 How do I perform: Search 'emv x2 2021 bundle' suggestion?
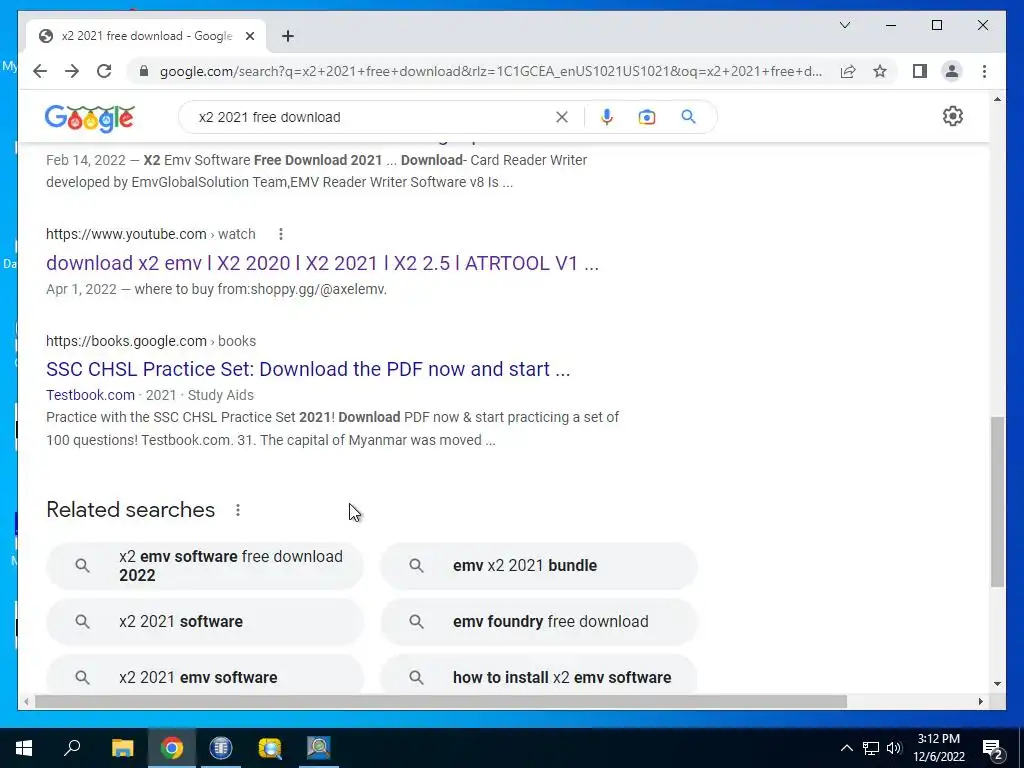(539, 566)
